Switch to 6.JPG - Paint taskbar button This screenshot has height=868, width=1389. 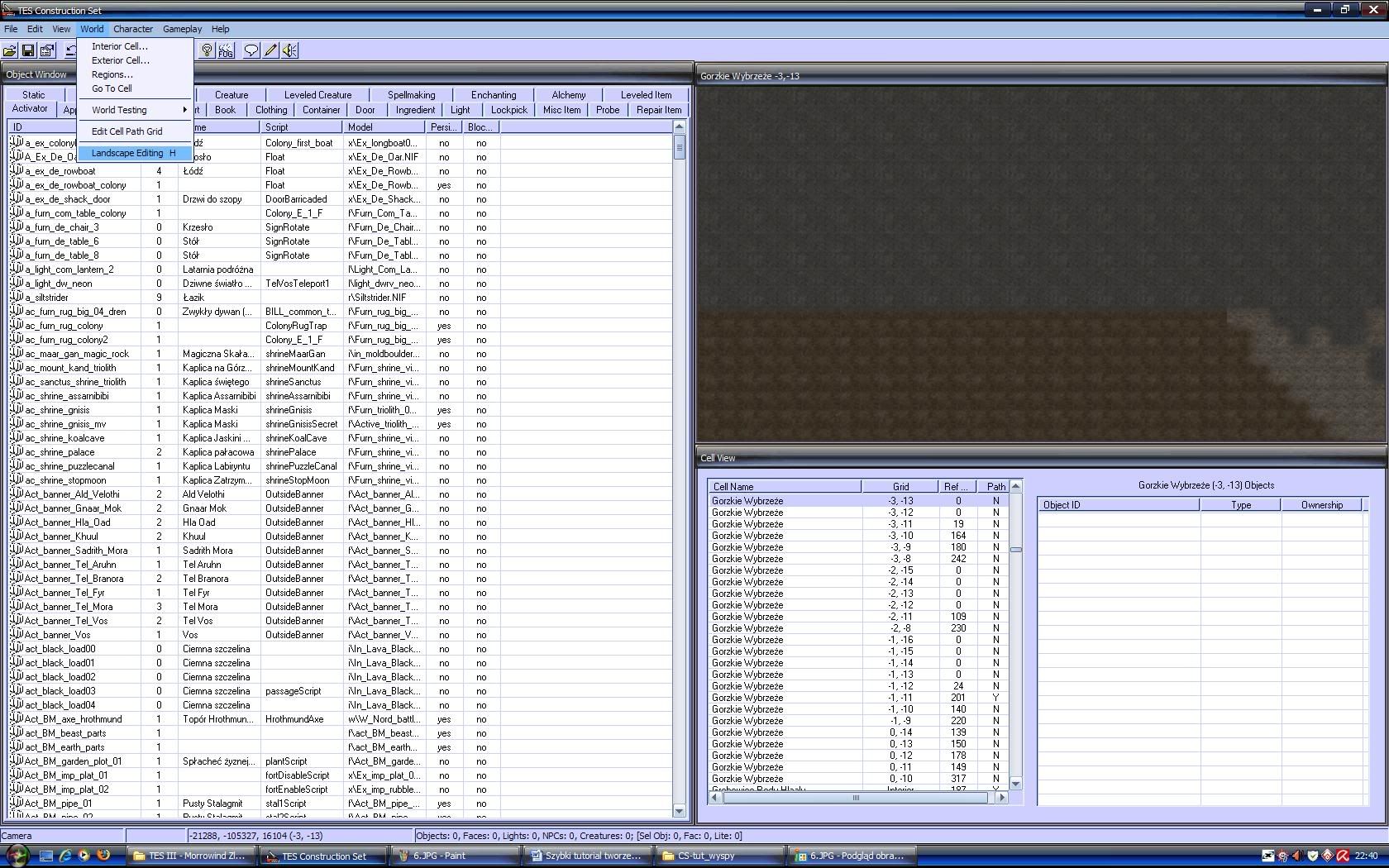pos(455,856)
